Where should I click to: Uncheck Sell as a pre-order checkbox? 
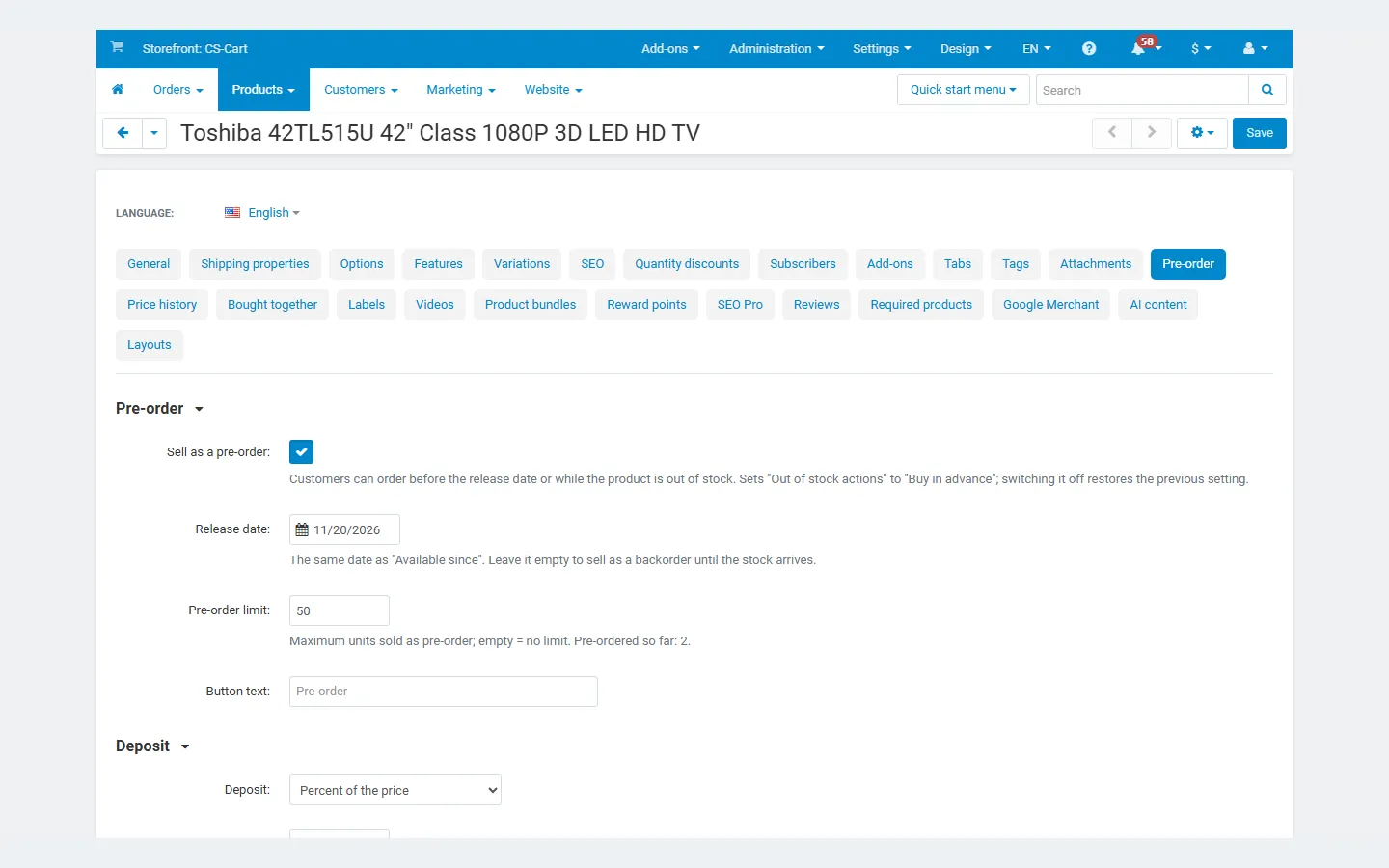301,451
